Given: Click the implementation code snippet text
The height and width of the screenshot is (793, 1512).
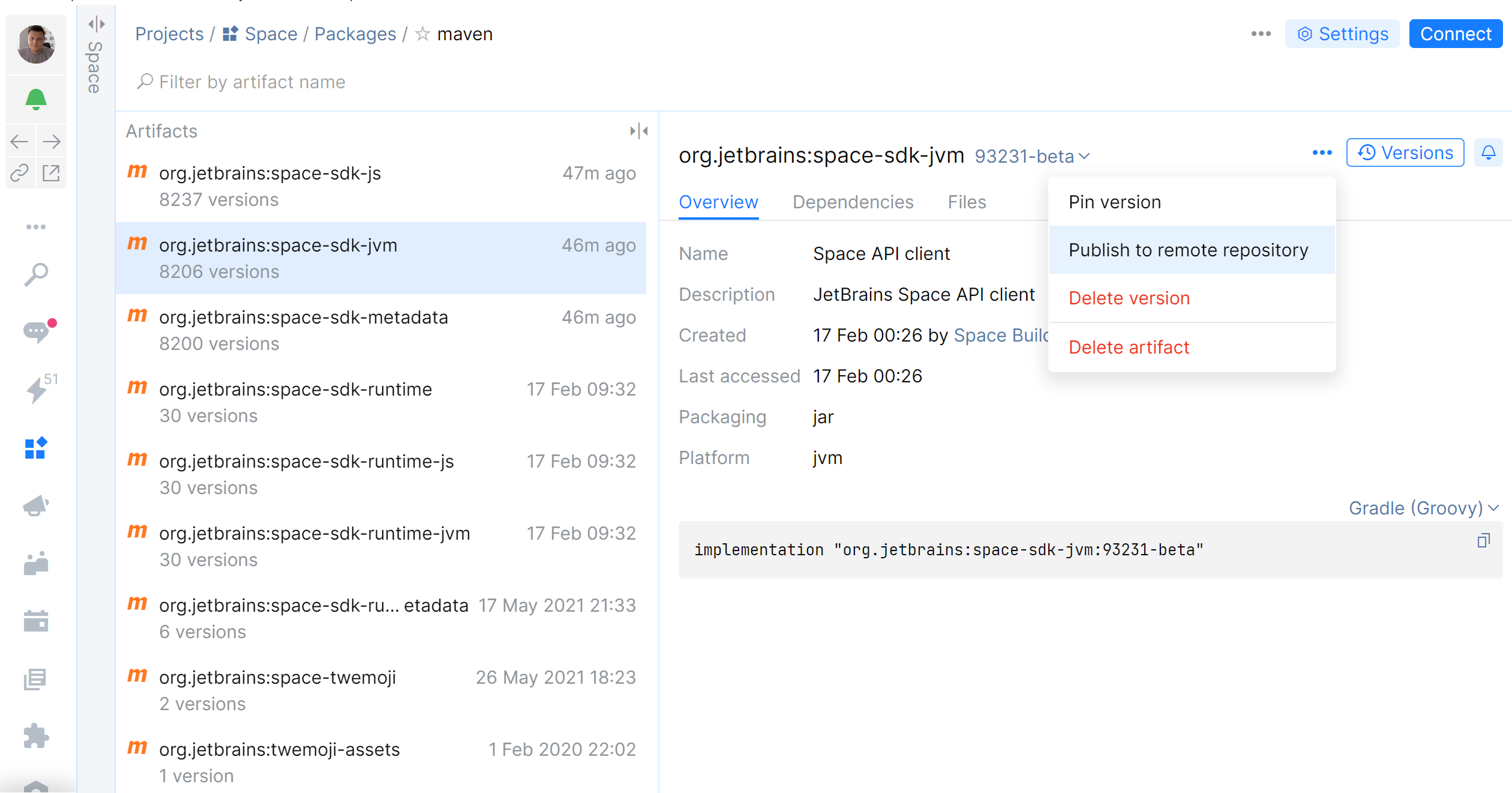Looking at the screenshot, I should 949,550.
